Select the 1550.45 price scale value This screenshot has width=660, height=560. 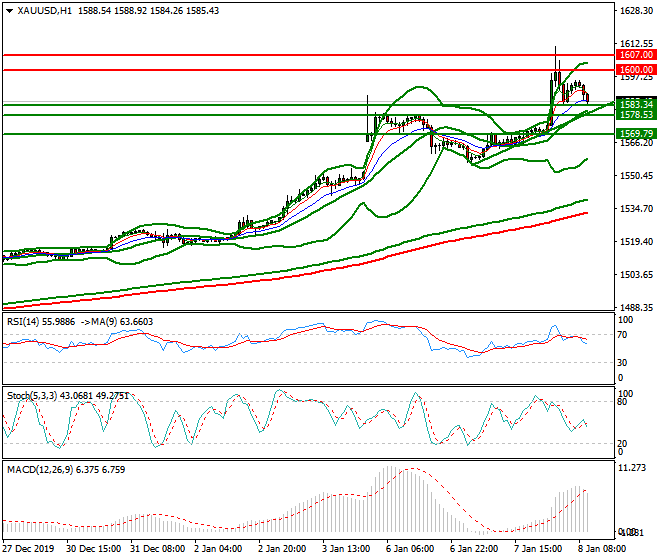(x=636, y=175)
